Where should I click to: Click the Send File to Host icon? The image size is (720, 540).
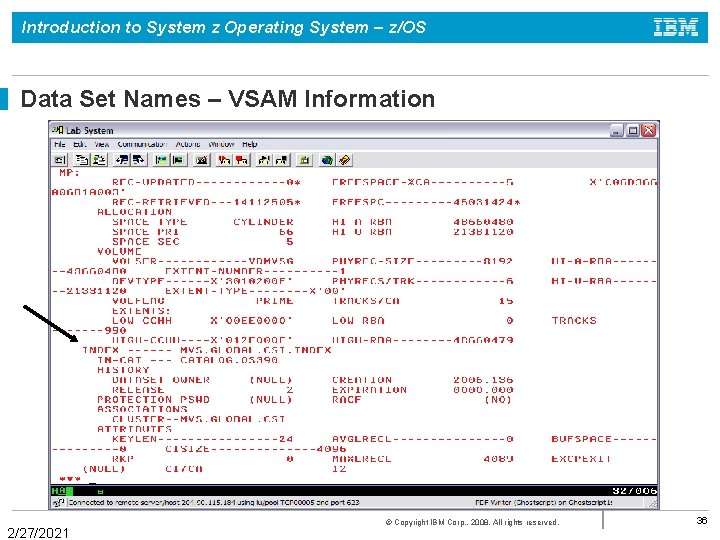coord(122,160)
